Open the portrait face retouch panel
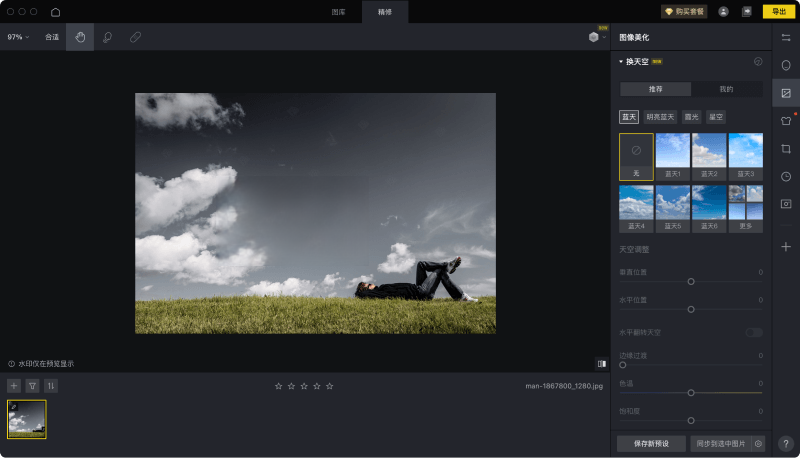Viewport: 800px width, 458px height. click(786, 65)
